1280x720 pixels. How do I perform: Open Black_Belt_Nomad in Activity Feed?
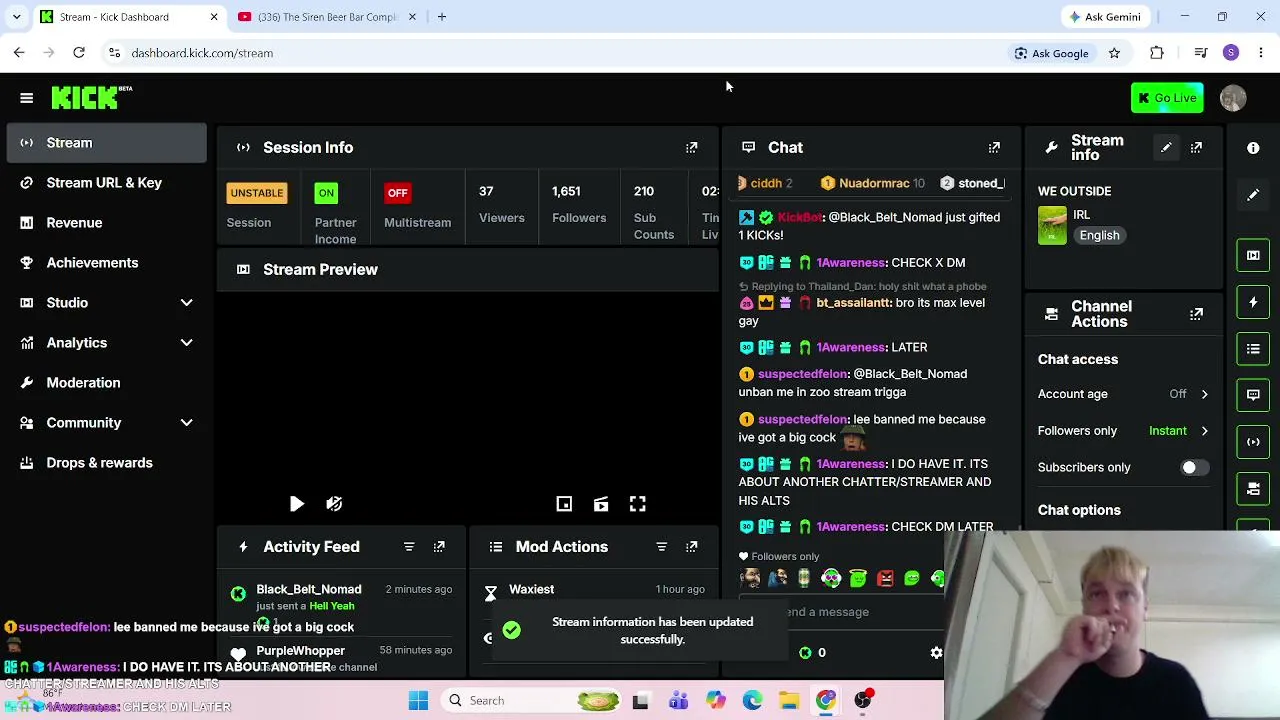[x=308, y=589]
